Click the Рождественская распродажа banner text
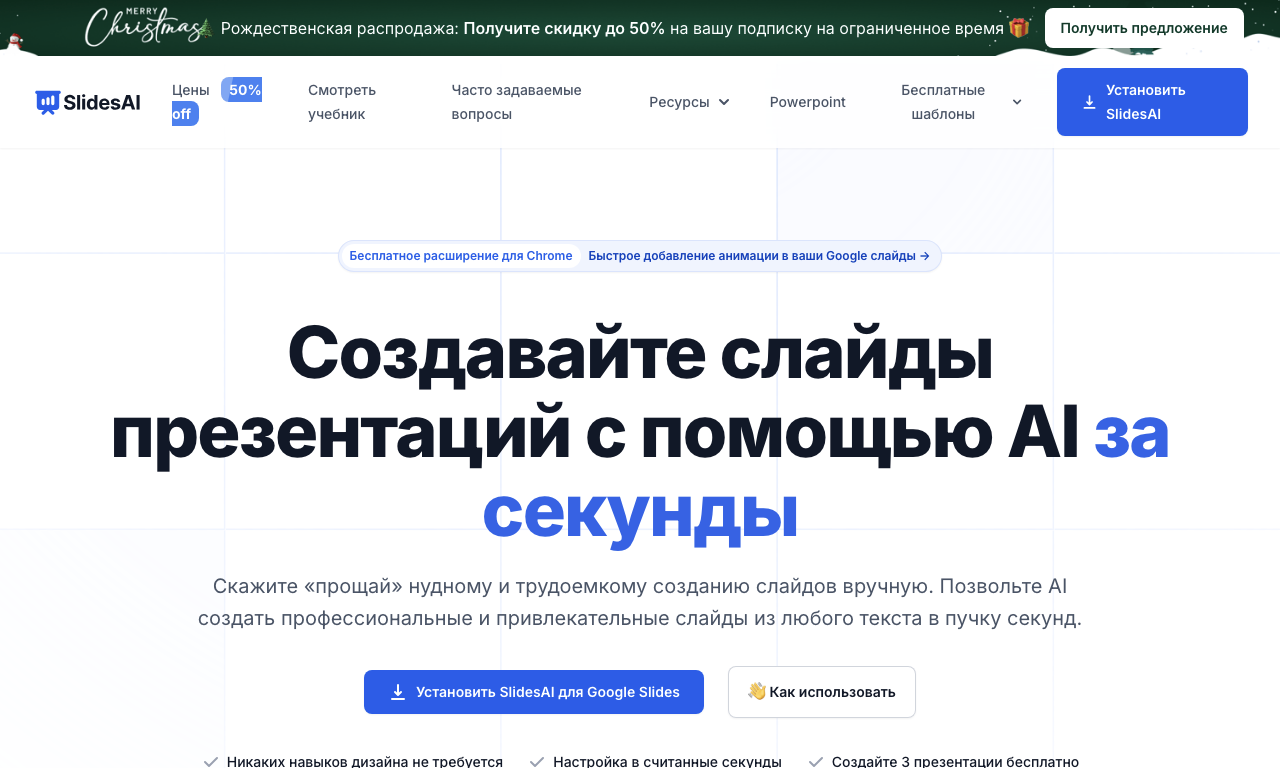The height and width of the screenshot is (768, 1280). [612, 28]
